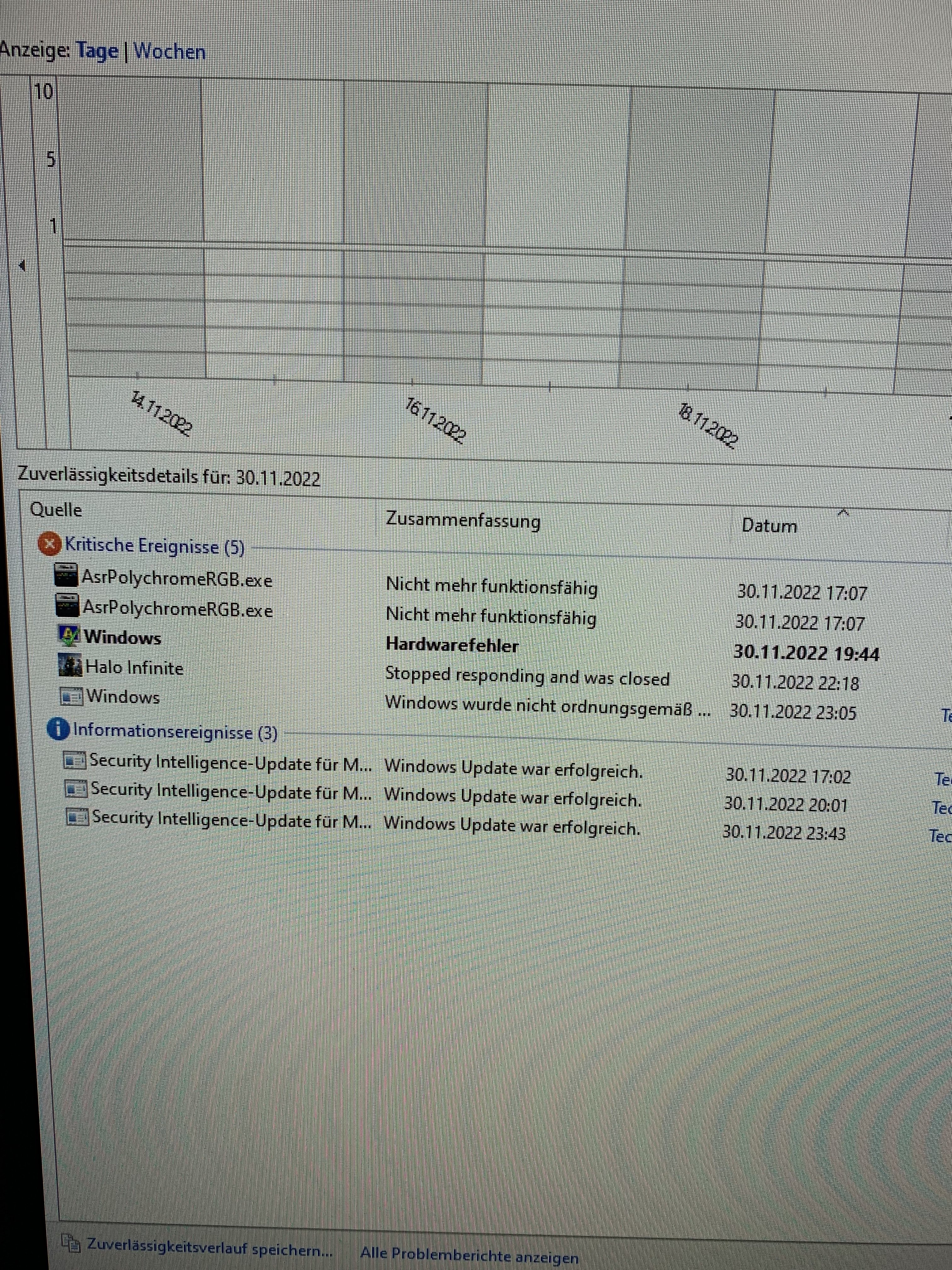The image size is (952, 1270).
Task: Click the save icon beside Zuverlässigkeitsverlauf speichern
Action: click(x=71, y=1243)
